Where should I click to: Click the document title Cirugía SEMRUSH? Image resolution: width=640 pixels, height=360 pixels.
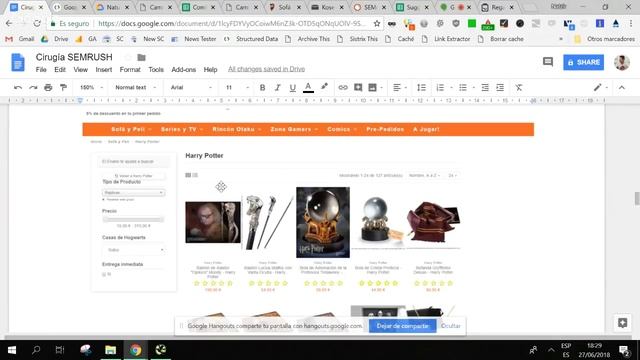(x=74, y=57)
